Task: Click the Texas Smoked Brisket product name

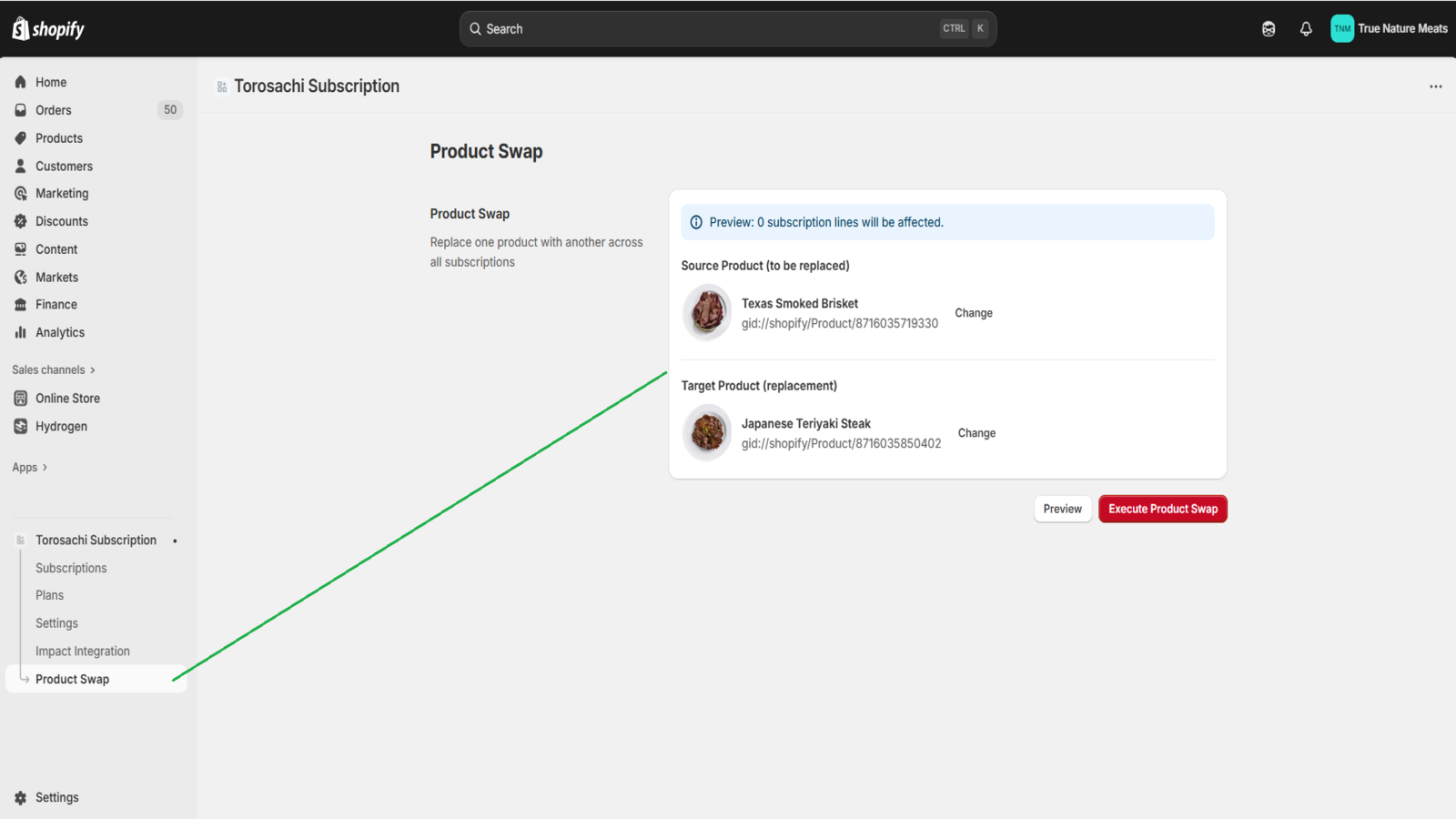Action: coord(800,303)
